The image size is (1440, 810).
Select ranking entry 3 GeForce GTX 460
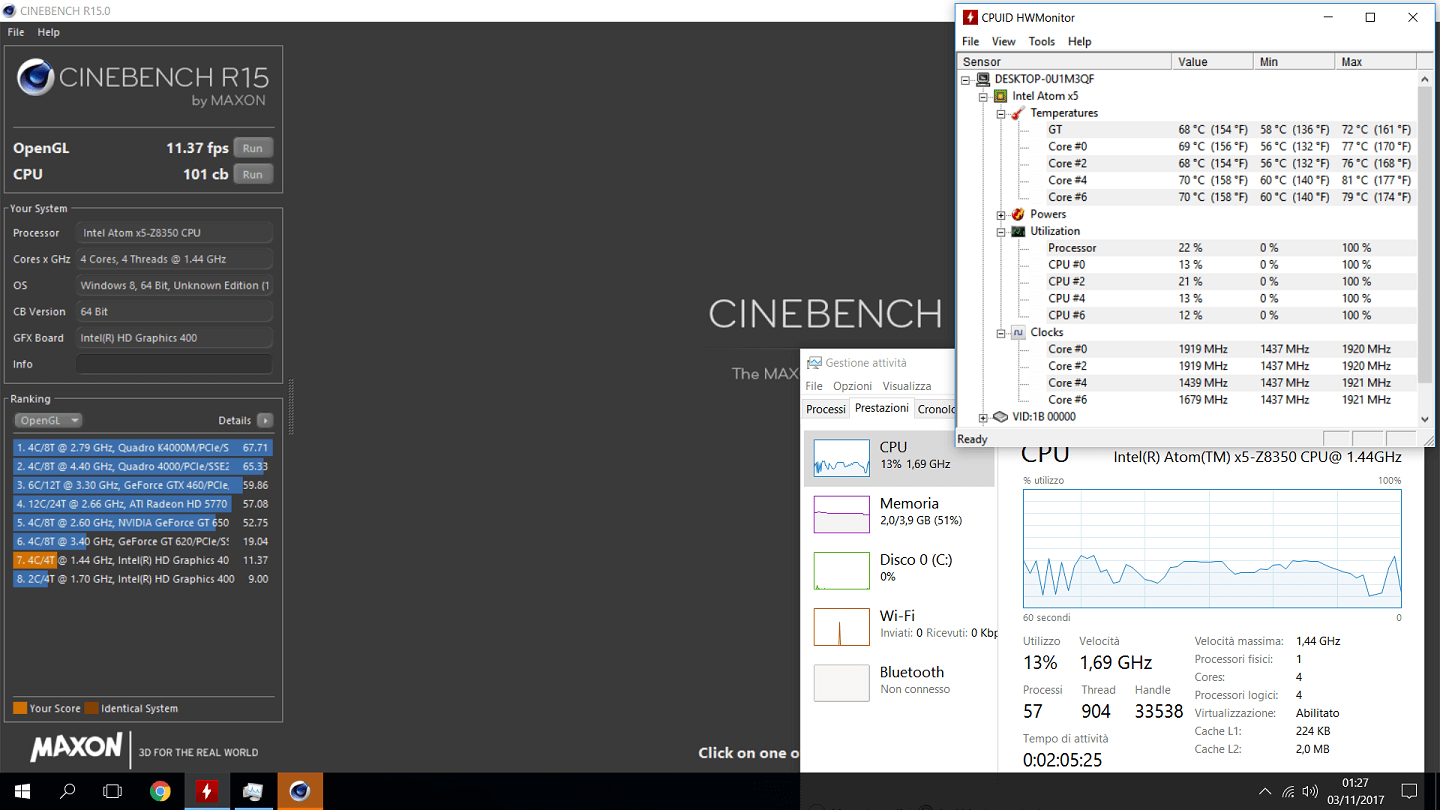142,485
